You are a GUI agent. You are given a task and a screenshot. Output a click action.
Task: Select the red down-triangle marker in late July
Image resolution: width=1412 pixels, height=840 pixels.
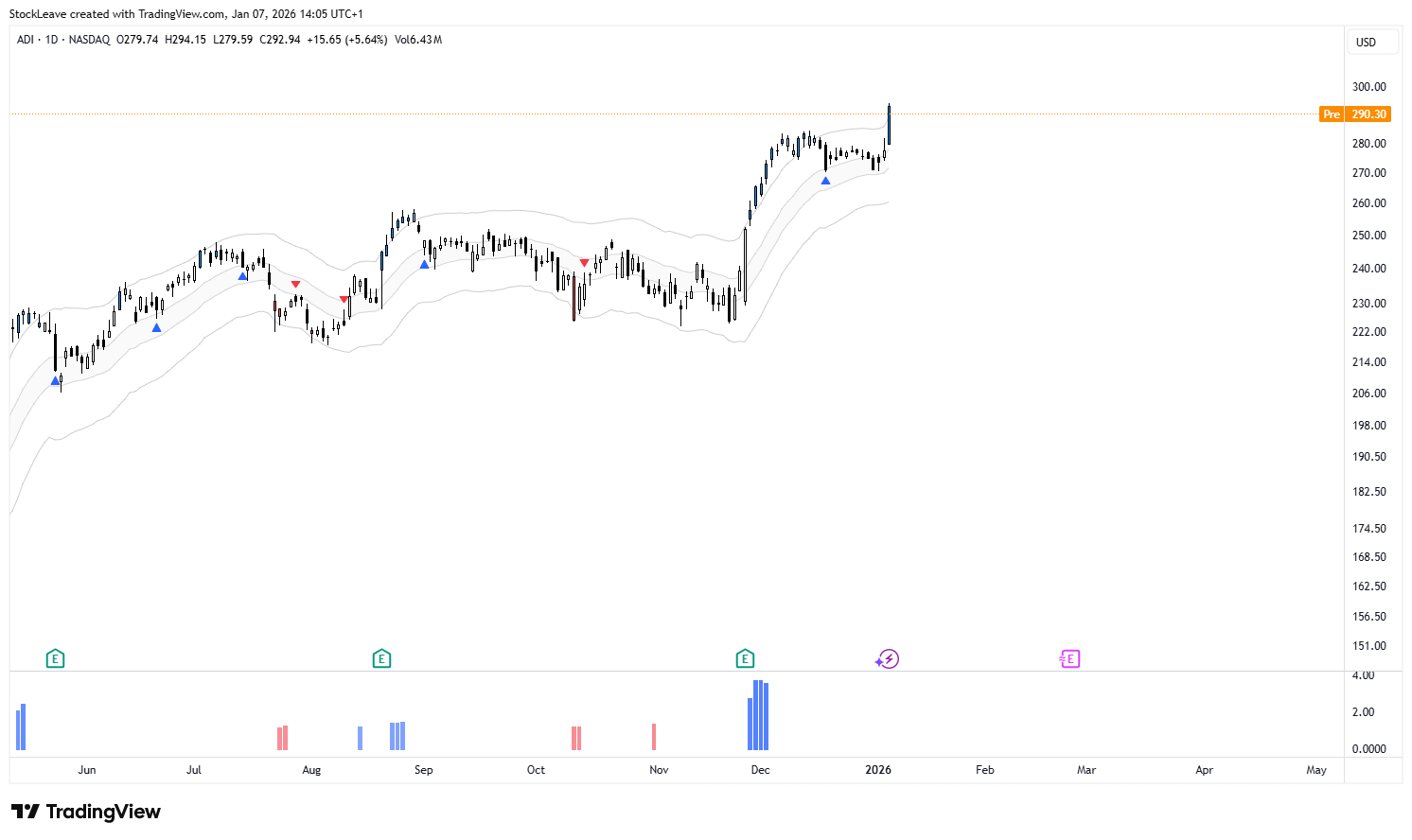click(296, 284)
